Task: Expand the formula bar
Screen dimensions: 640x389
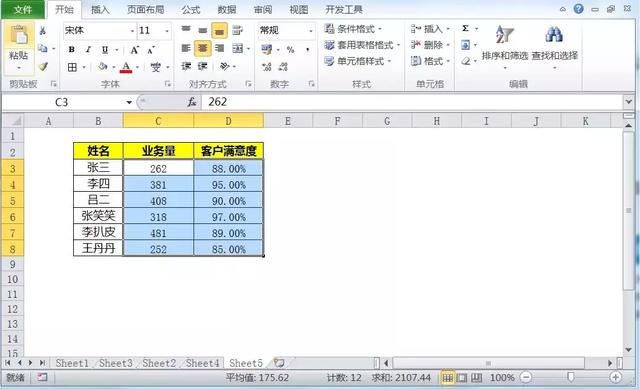Action: click(x=629, y=102)
